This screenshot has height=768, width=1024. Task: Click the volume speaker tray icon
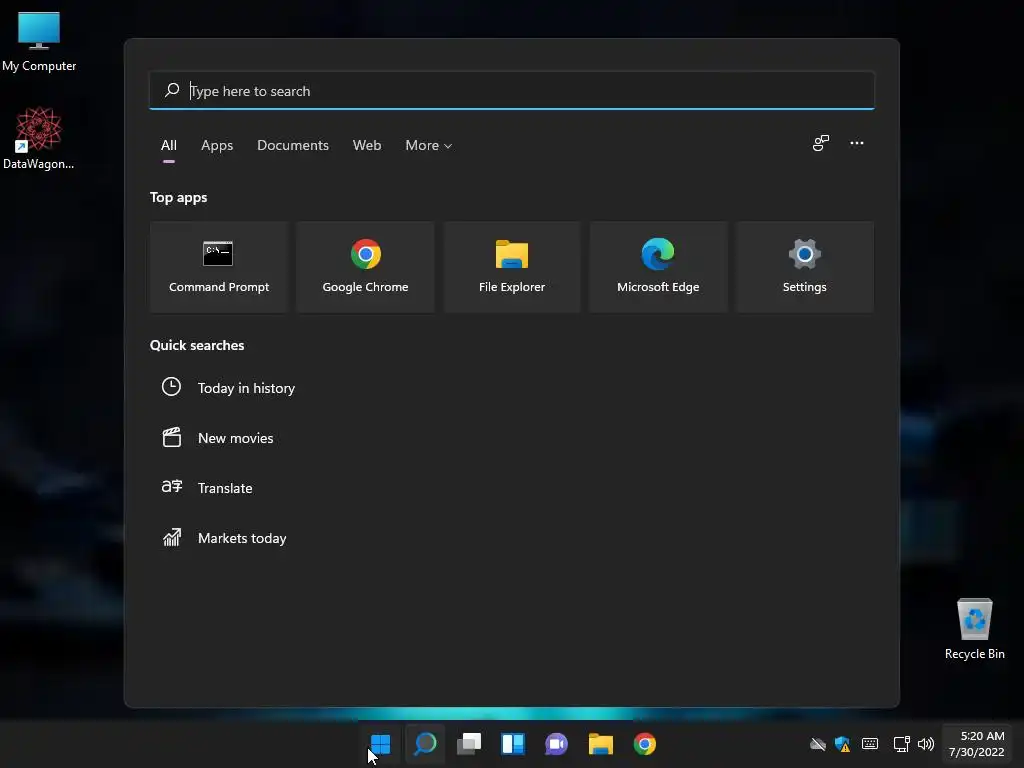point(925,744)
